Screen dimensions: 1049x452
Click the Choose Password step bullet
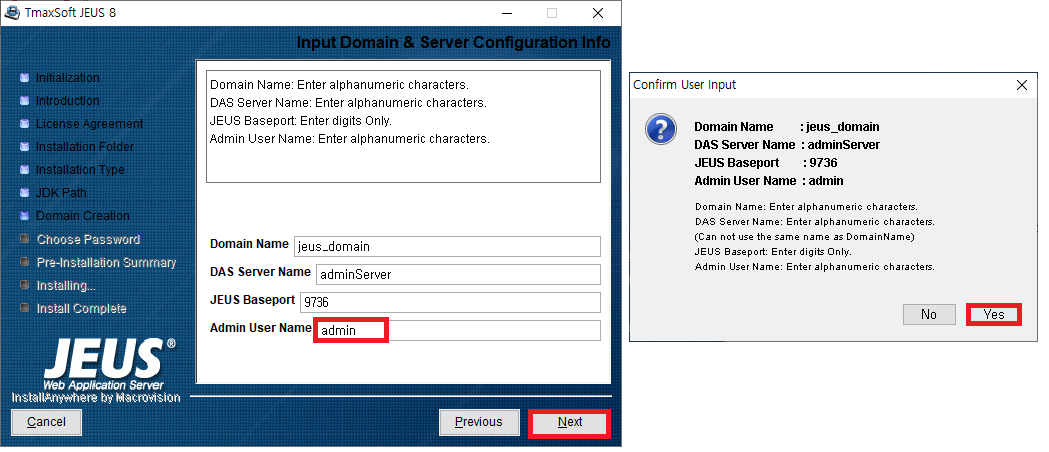pos(25,239)
